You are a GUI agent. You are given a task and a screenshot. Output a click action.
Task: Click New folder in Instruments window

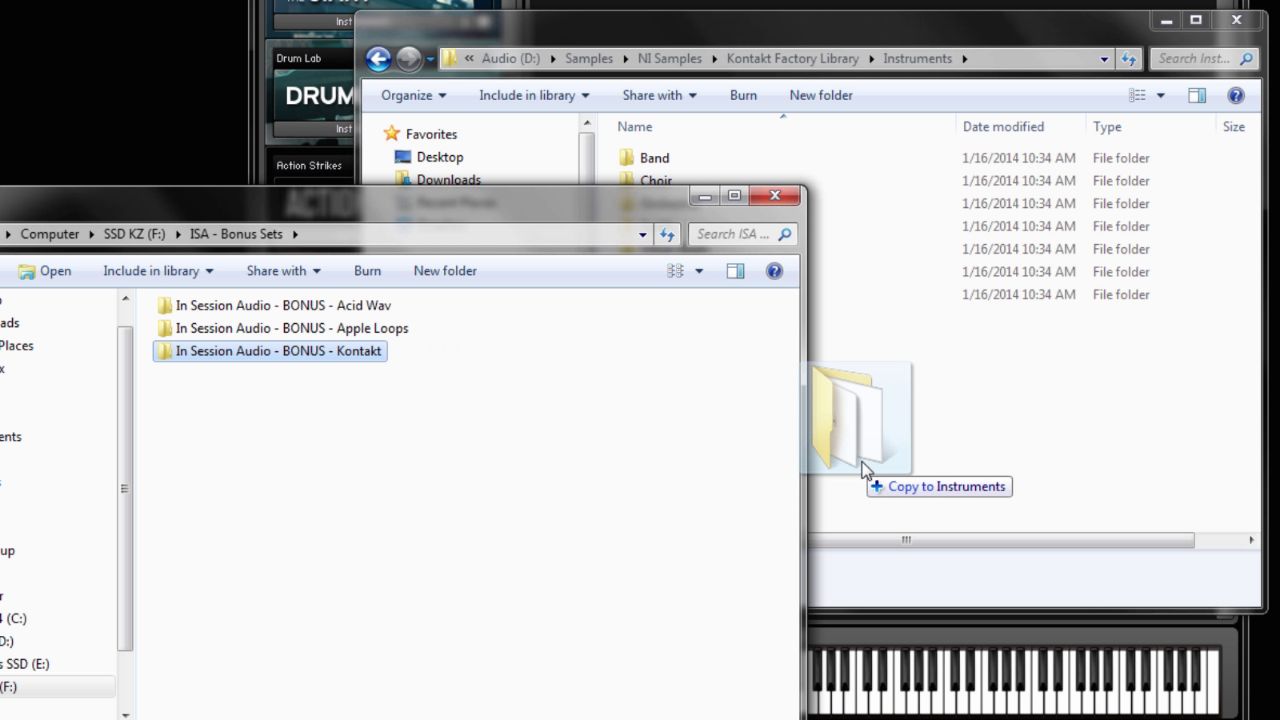[x=821, y=96]
